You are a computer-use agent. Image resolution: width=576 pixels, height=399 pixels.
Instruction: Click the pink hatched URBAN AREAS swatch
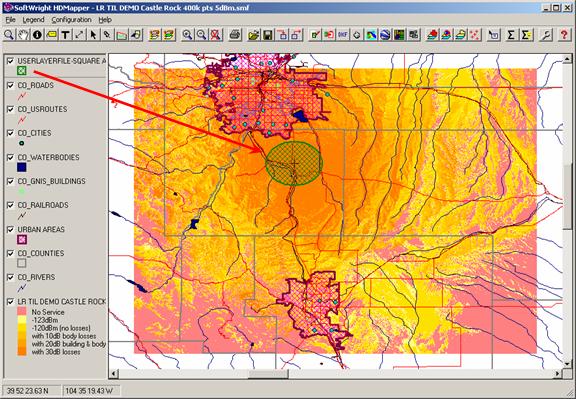point(22,240)
